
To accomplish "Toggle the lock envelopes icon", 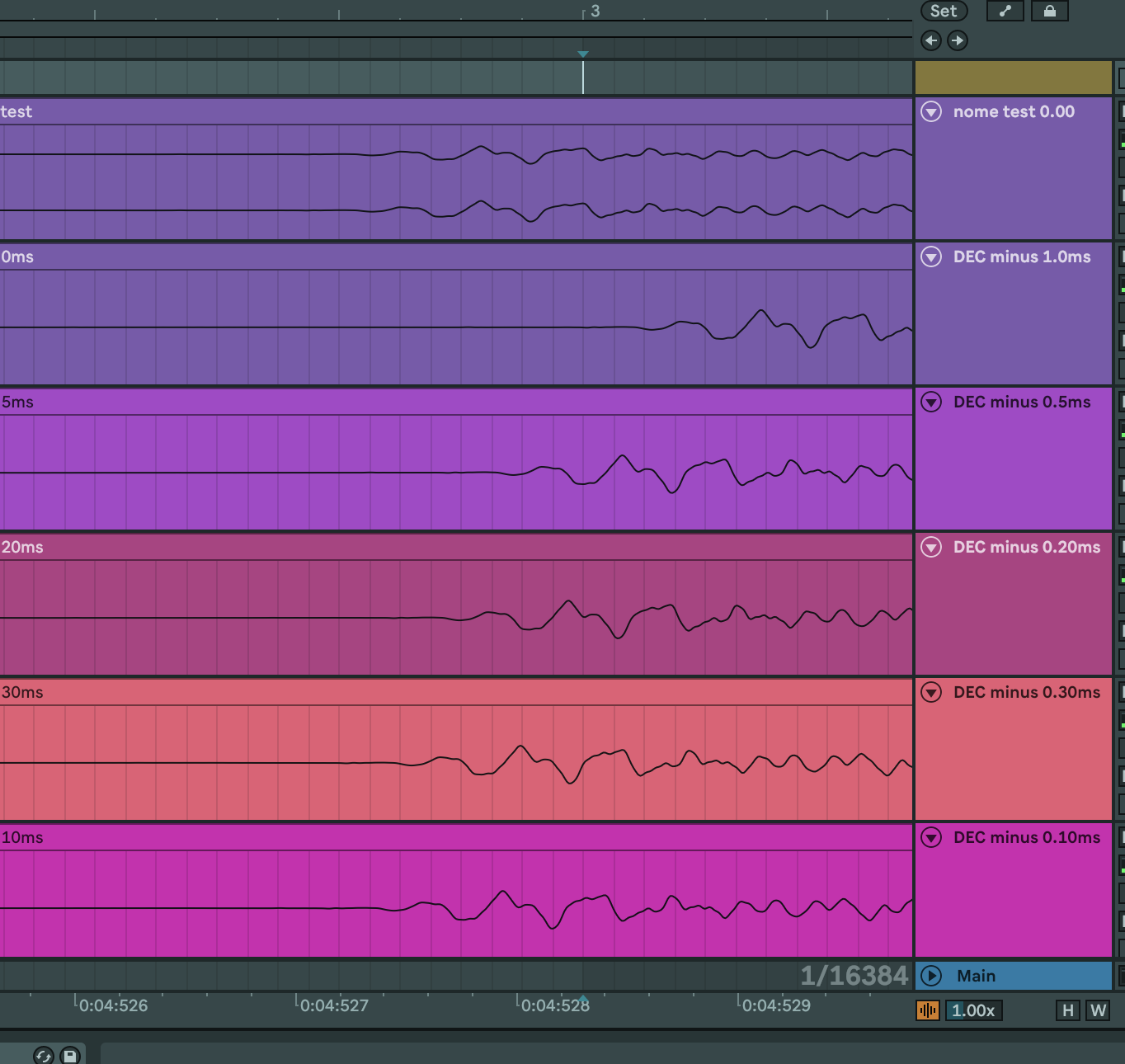I will pos(1049,11).
